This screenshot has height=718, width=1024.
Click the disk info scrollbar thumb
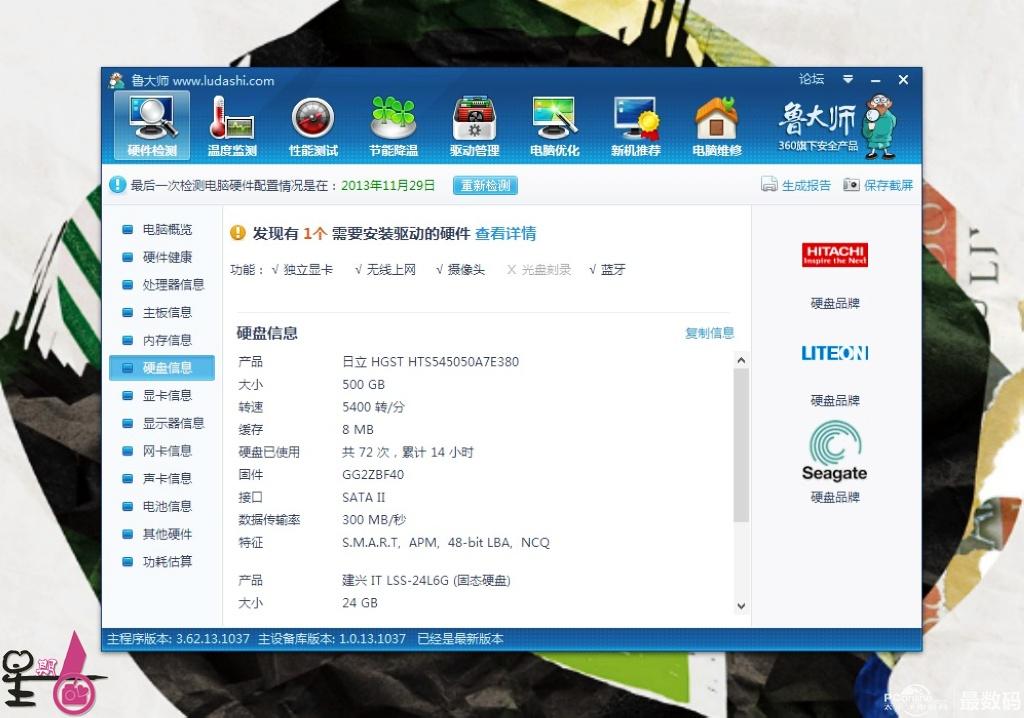pyautogui.click(x=741, y=445)
